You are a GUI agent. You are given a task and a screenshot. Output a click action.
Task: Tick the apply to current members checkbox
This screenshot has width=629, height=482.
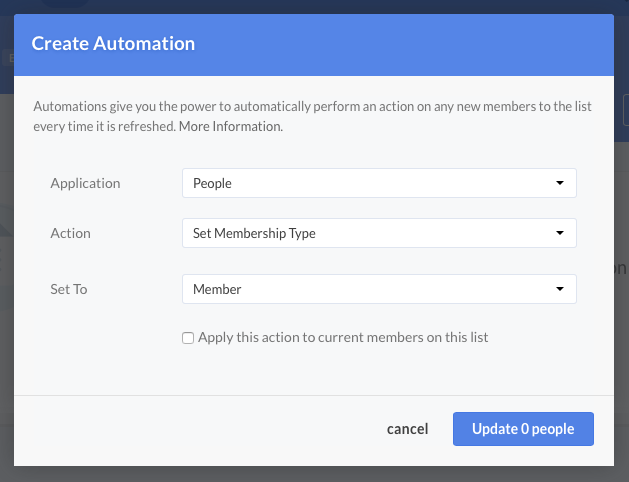[188, 338]
